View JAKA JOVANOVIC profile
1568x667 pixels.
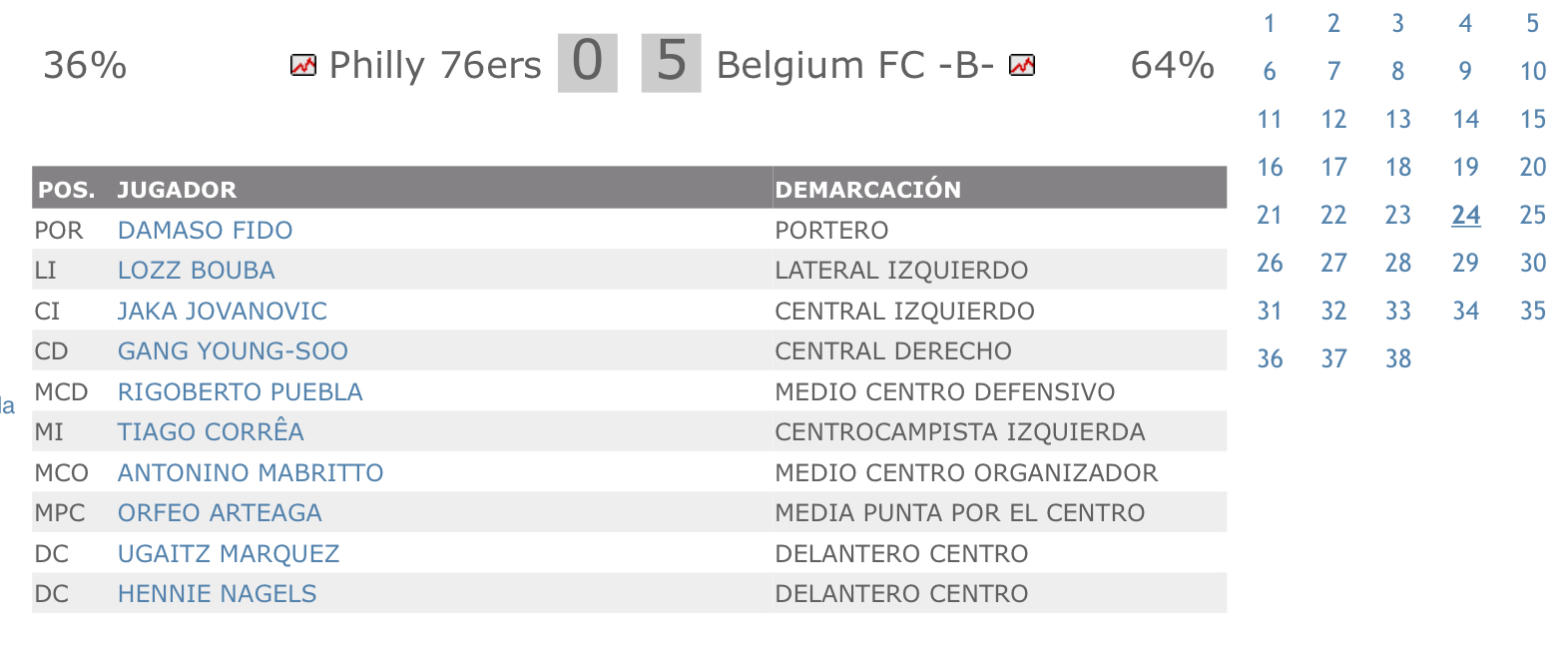[x=222, y=312]
